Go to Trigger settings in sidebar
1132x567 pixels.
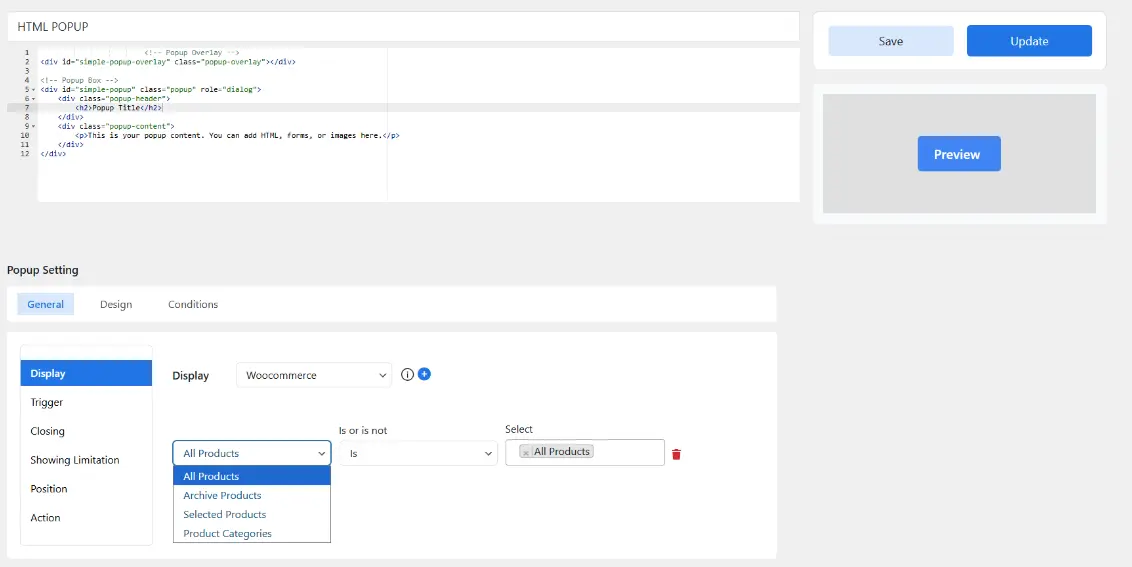coord(47,402)
